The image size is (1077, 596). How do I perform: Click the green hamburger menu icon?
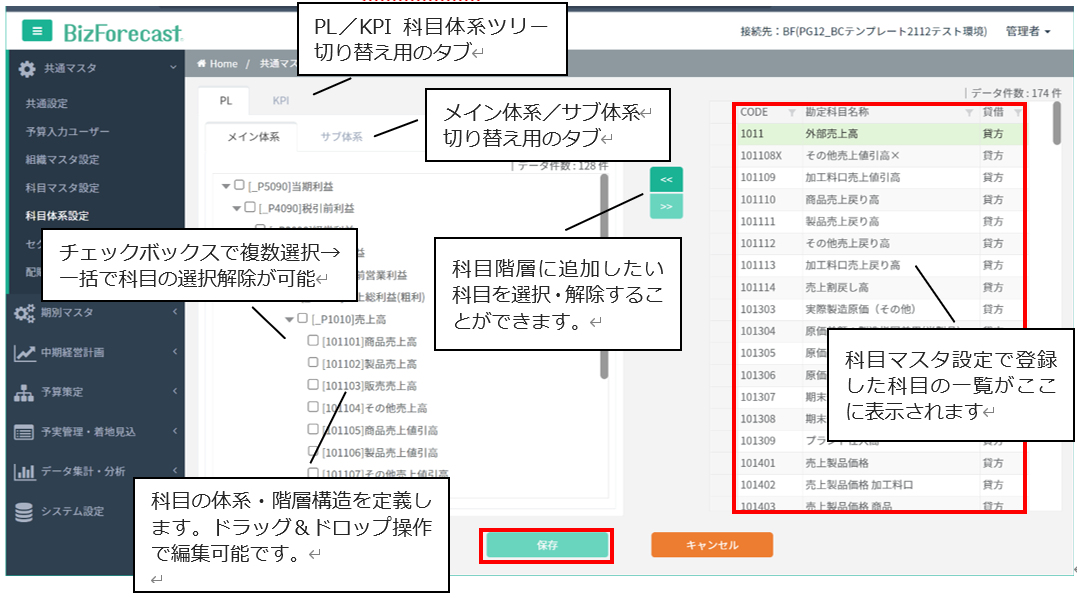pos(37,31)
